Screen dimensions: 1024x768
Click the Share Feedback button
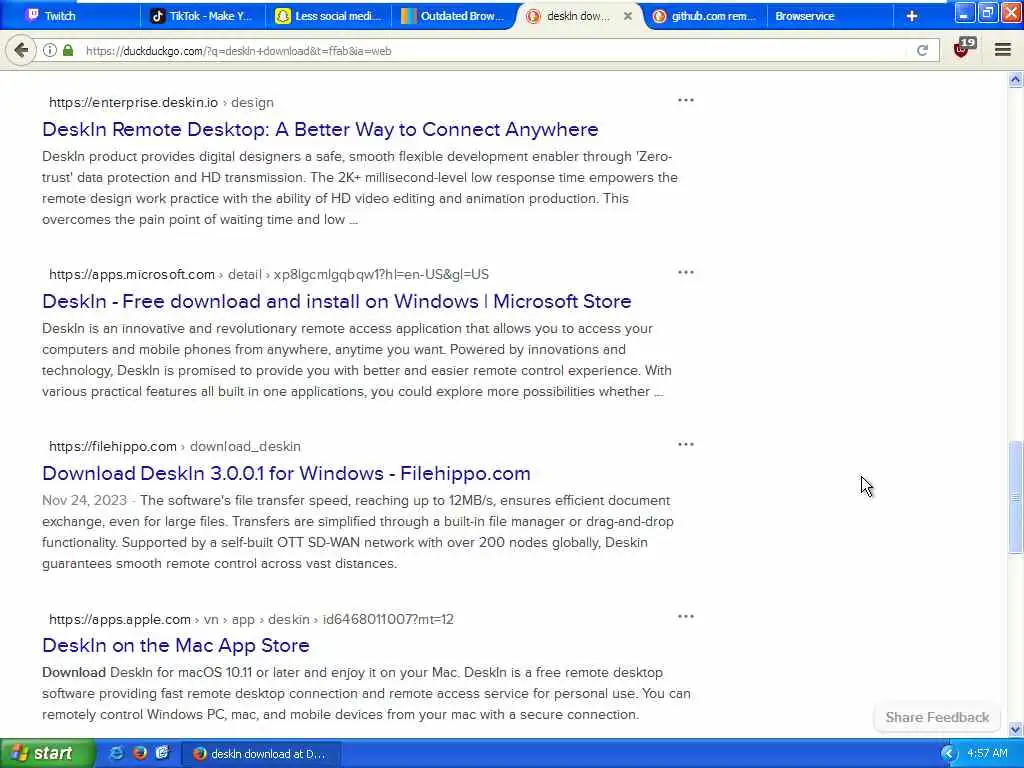coord(937,717)
